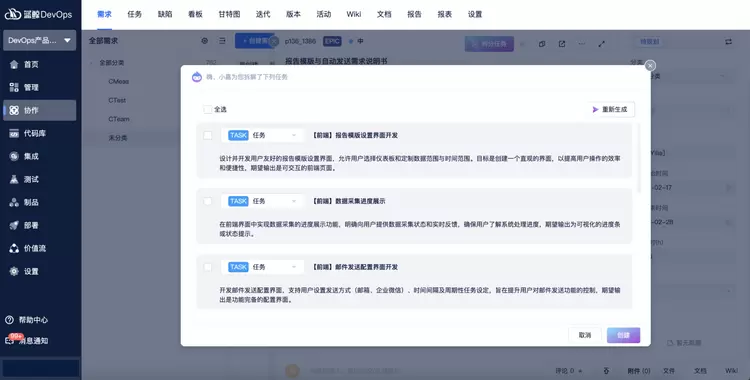Close the task breakdown dialog with X
Viewport: 750px width, 380px height.
650,66
